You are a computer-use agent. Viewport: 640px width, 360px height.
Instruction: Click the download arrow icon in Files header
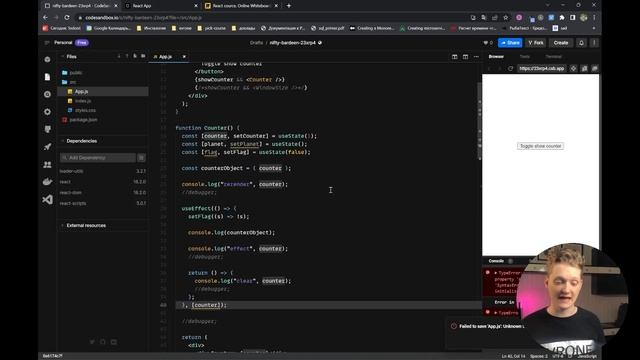119,56
